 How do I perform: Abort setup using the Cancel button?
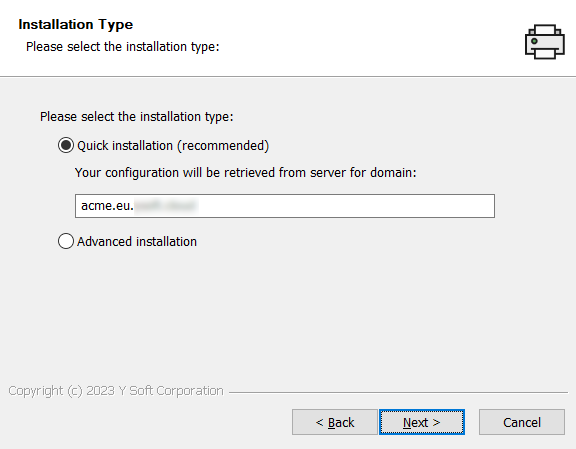(x=522, y=422)
